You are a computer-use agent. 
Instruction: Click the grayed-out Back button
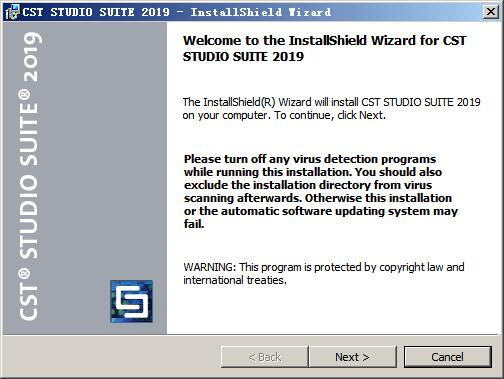pyautogui.click(x=265, y=357)
